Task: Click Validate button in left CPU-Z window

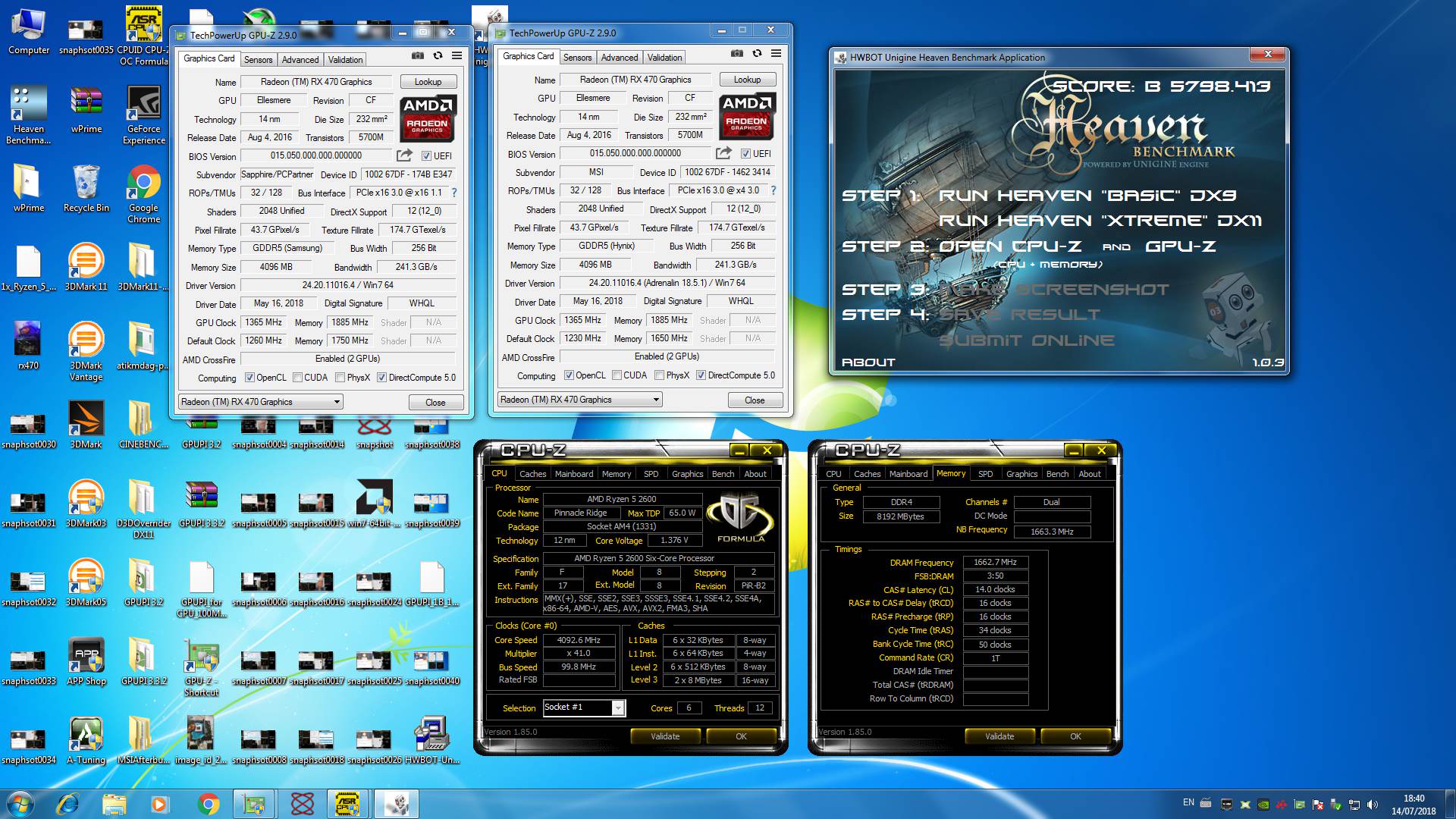Action: [x=665, y=736]
